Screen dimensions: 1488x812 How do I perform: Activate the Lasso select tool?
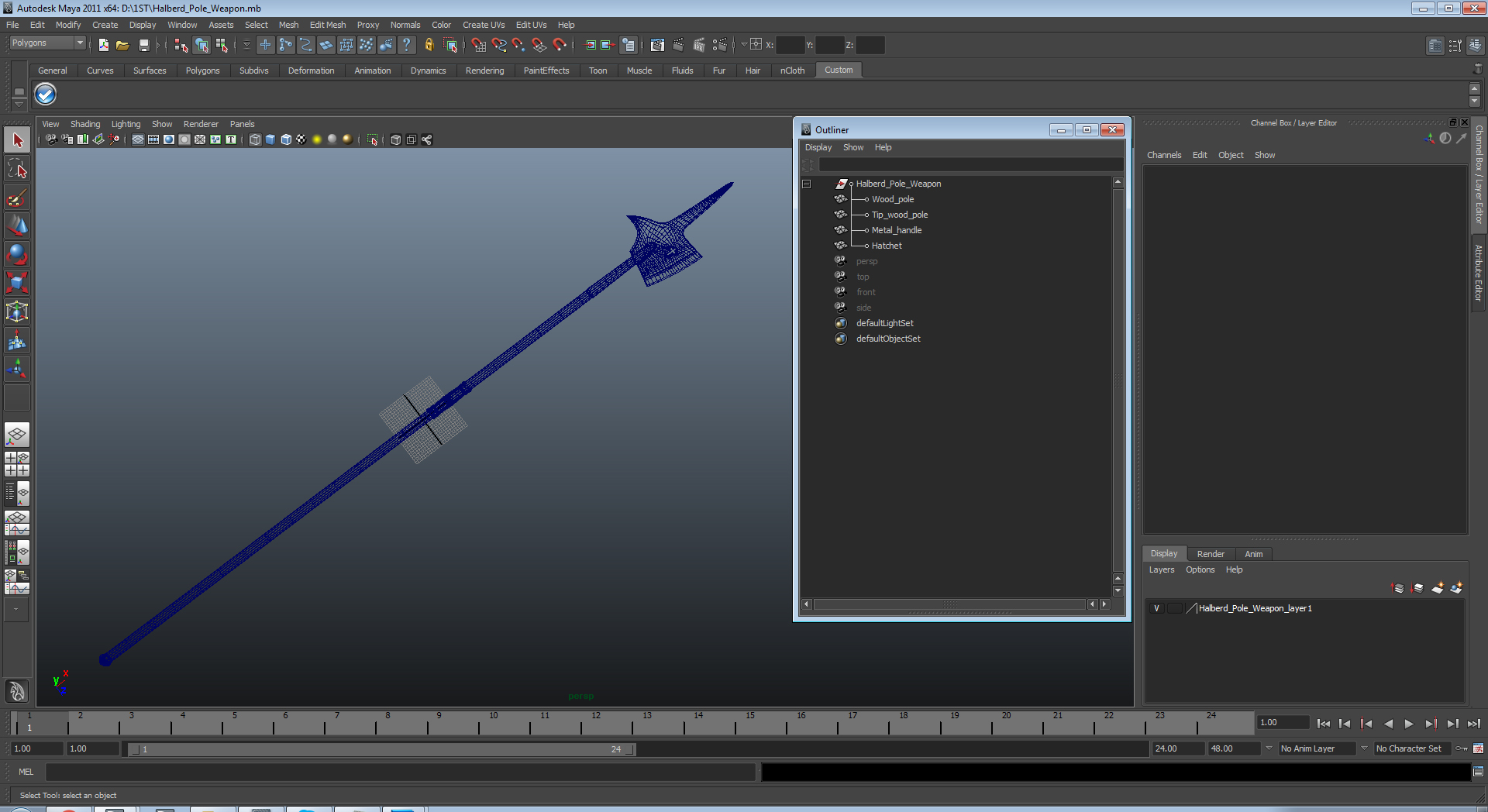pyautogui.click(x=17, y=169)
